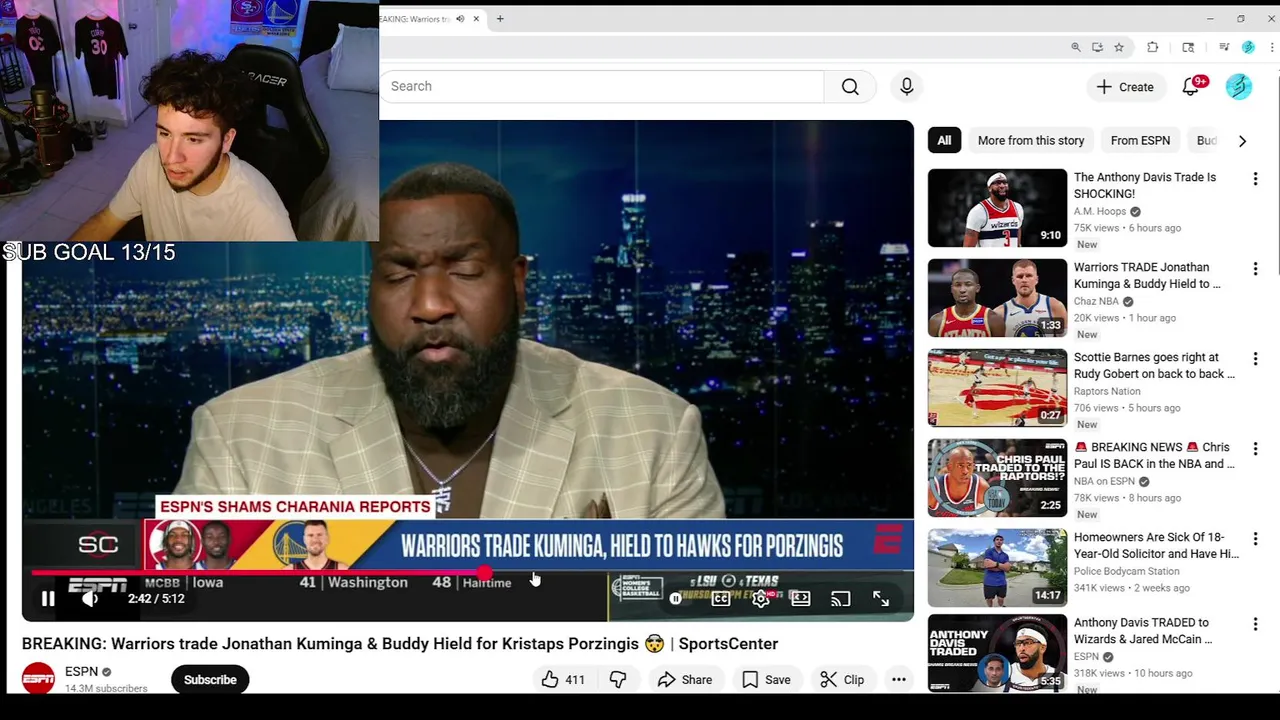Dislike the video with thumbs down

tap(618, 680)
